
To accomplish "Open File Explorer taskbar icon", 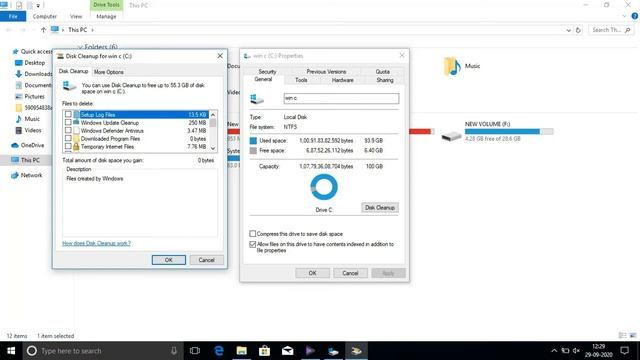I will (x=242, y=351).
